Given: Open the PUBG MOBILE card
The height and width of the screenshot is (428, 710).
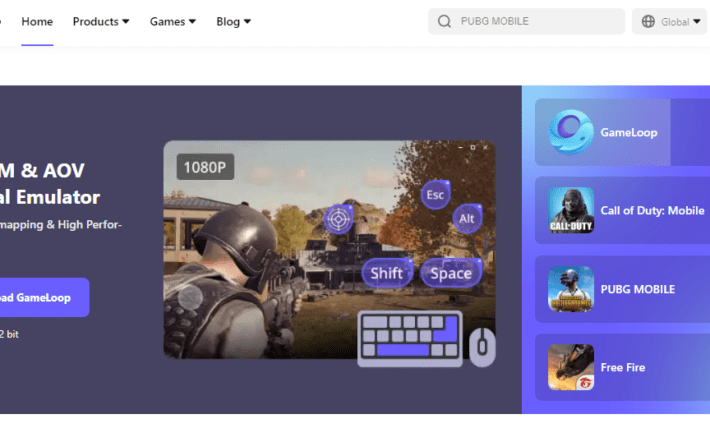Looking at the screenshot, I should [x=622, y=289].
